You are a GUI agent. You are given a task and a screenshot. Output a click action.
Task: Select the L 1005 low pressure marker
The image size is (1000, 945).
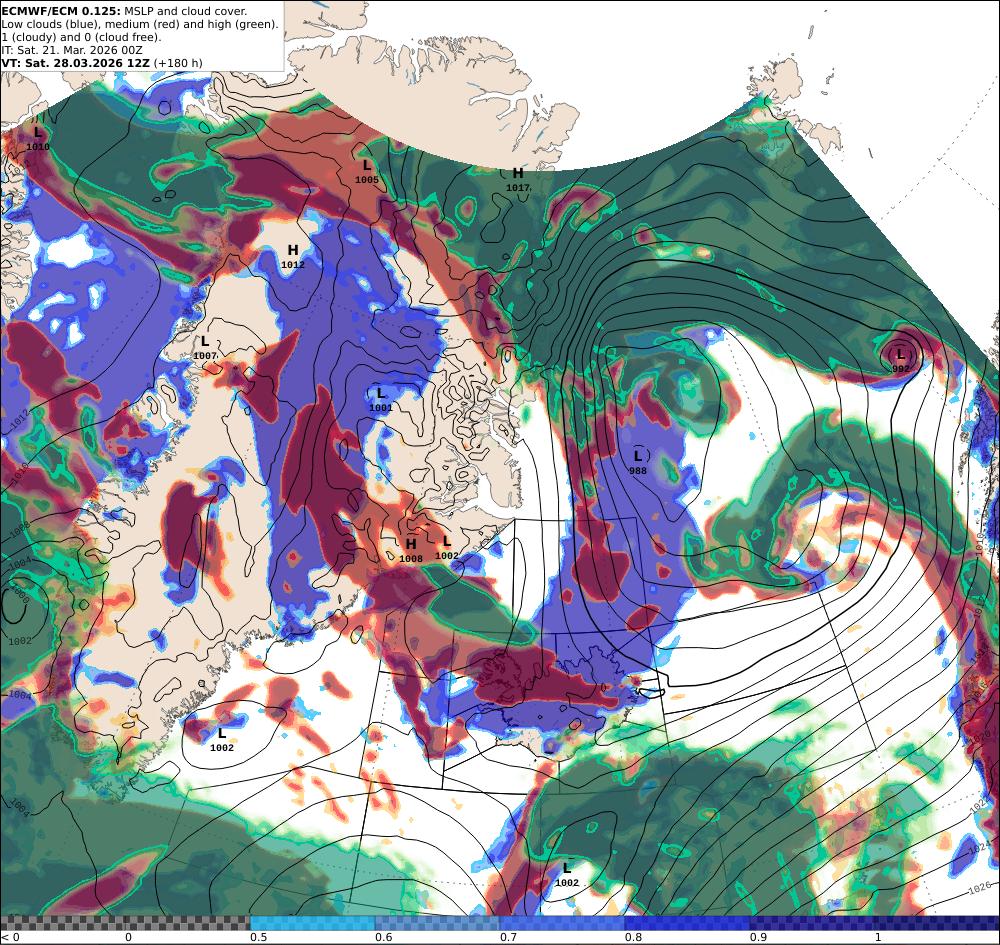pyautogui.click(x=367, y=172)
